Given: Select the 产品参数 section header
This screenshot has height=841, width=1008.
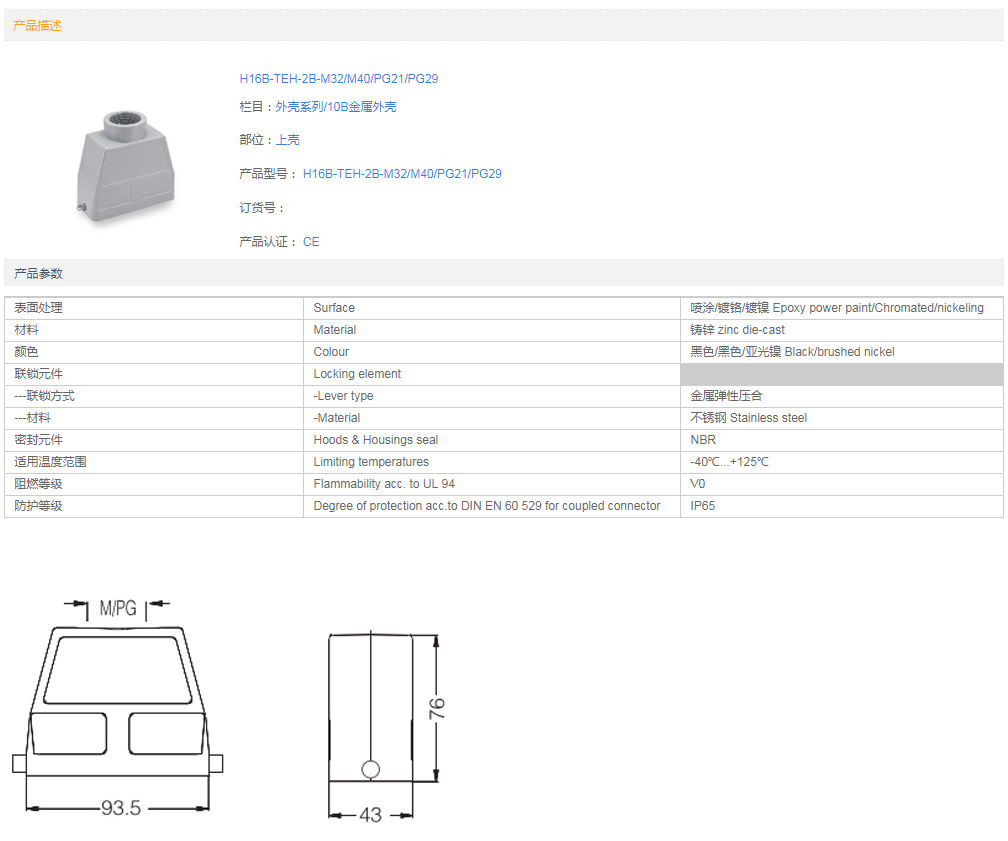Looking at the screenshot, I should [x=38, y=274].
